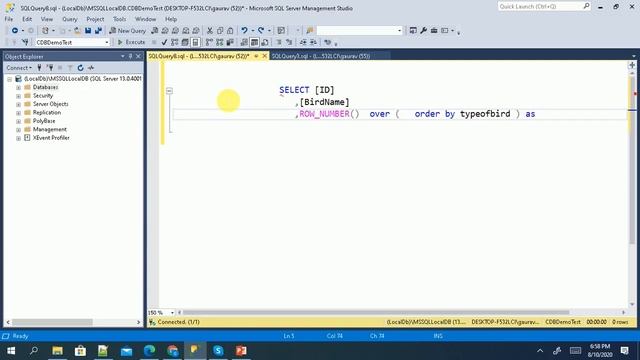Click the Paste clipboard icon
The image size is (640, 360).
pyautogui.click(x=230, y=31)
